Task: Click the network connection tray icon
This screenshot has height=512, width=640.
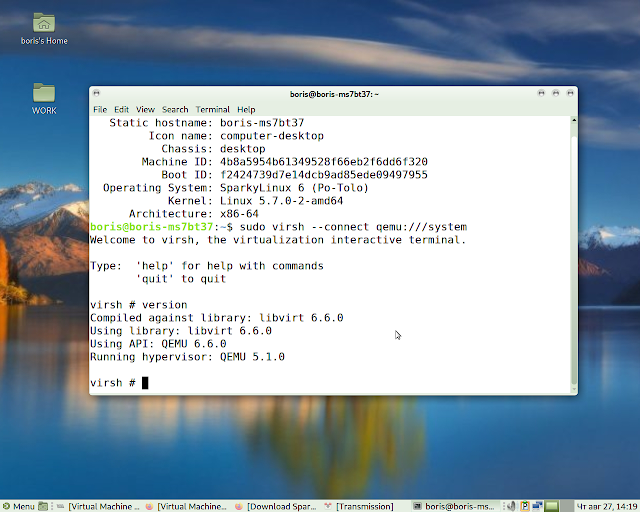Action: point(537,506)
